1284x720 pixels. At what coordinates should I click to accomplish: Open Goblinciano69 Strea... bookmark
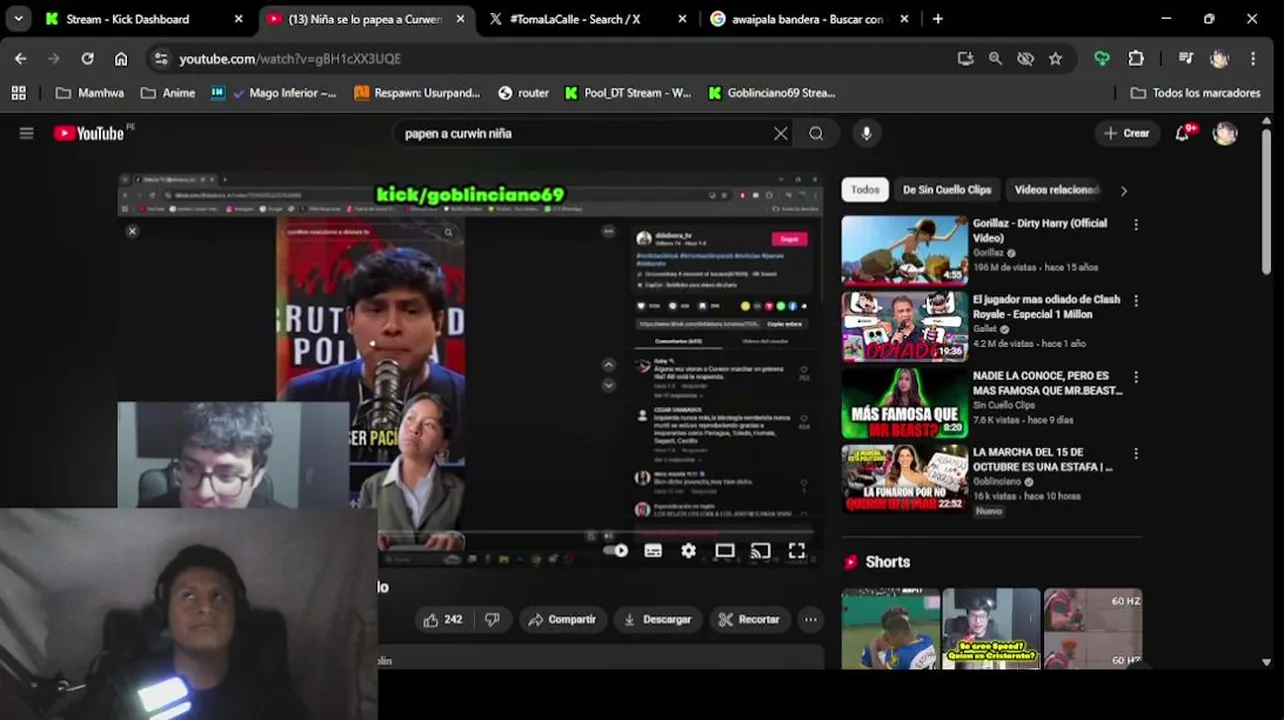(771, 93)
